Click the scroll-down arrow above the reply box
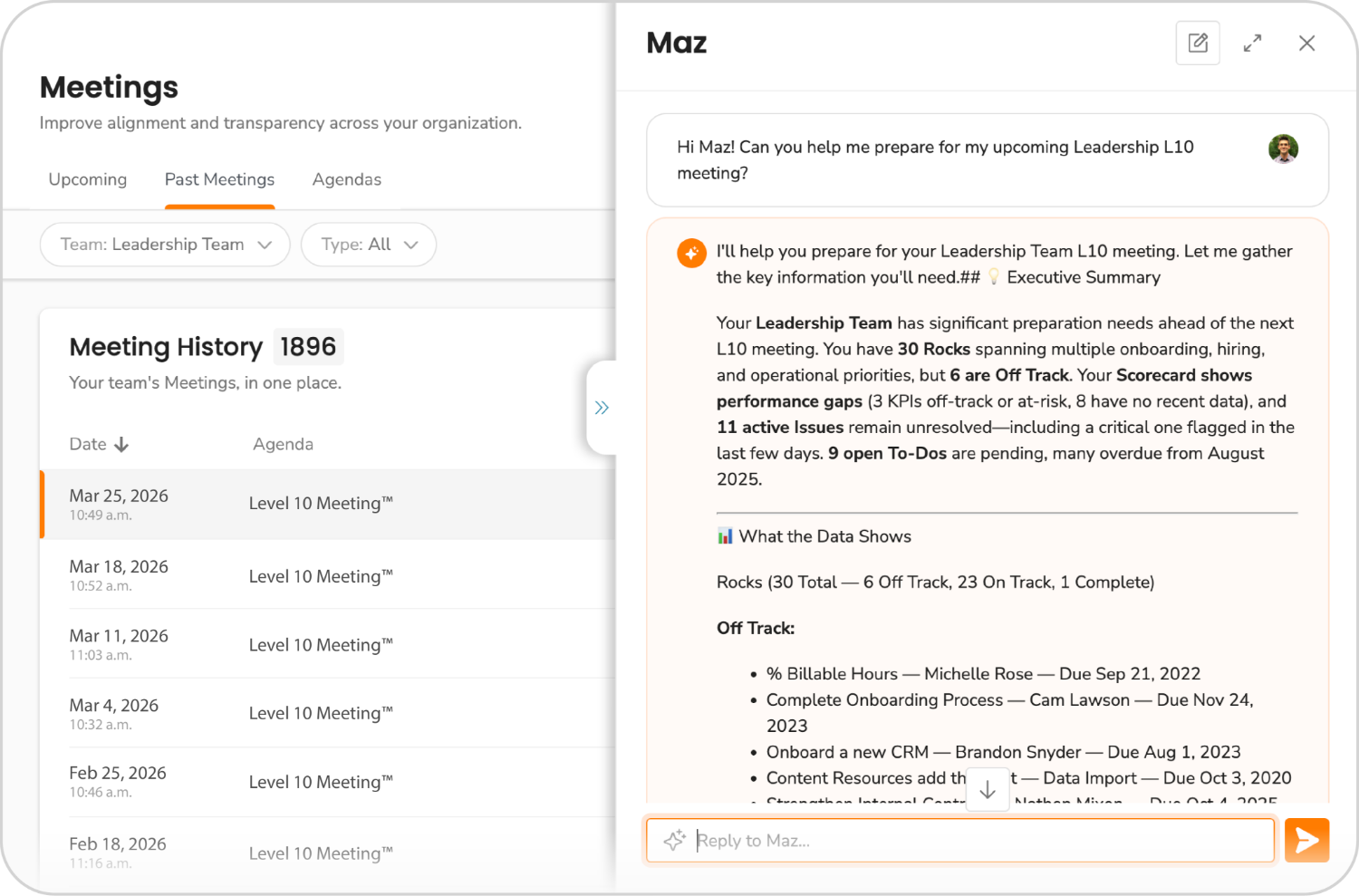Viewport: 1359px width, 896px height. tap(988, 789)
